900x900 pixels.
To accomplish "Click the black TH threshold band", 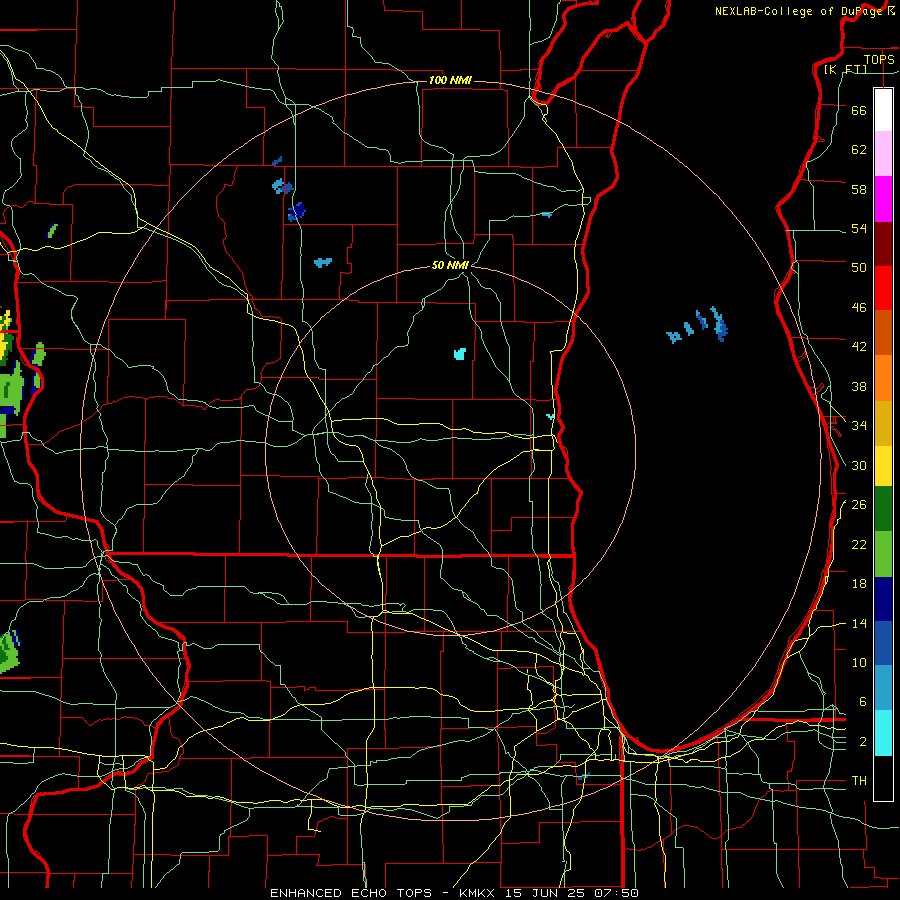I will [883, 778].
